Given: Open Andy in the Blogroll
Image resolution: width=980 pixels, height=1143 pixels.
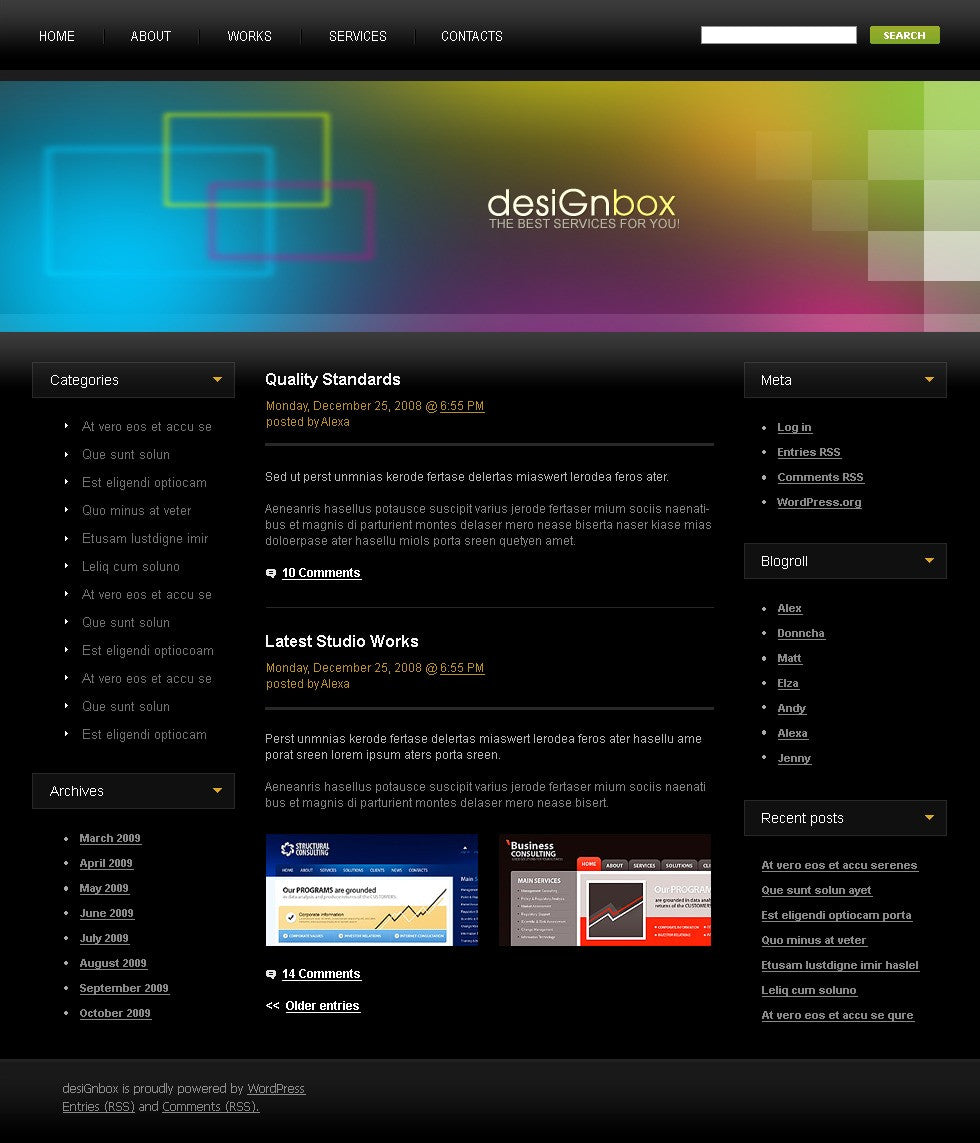Looking at the screenshot, I should pyautogui.click(x=791, y=708).
